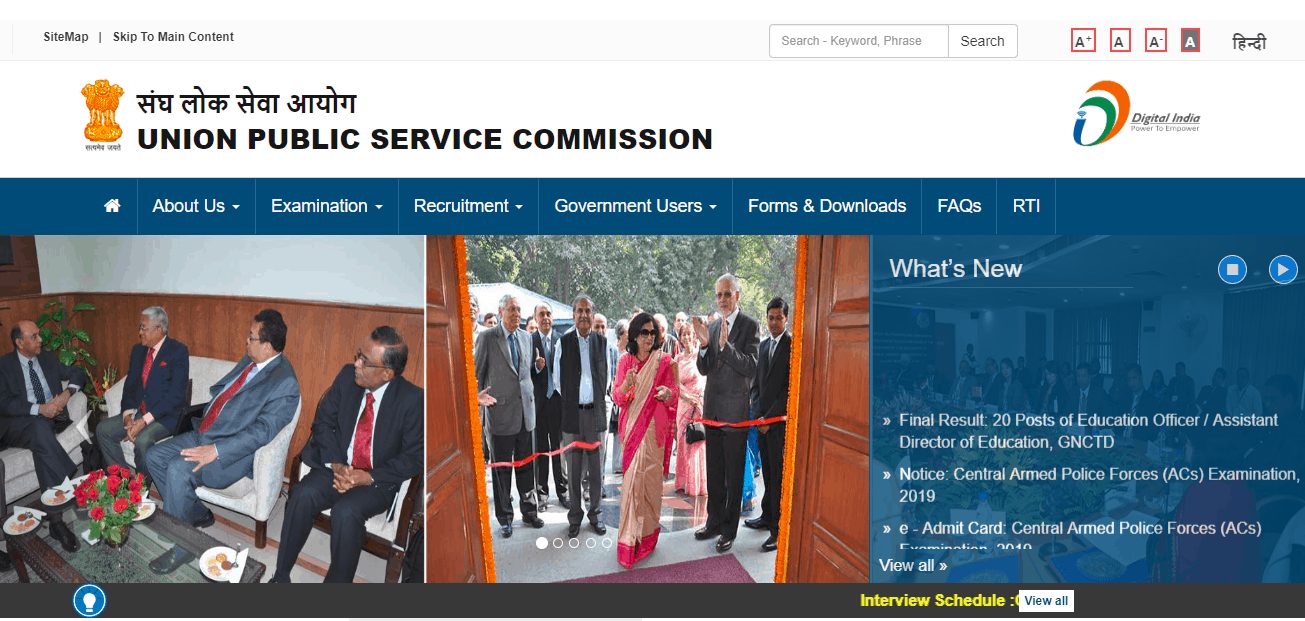Click the Search button
The height and width of the screenshot is (621, 1305).
(982, 41)
